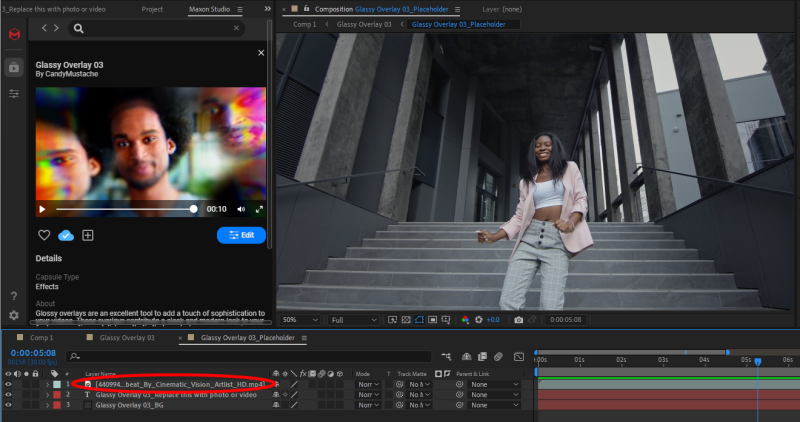This screenshot has width=800, height=422.
Task: Toggle visibility of the mp4 video layer
Action: pos(8,384)
